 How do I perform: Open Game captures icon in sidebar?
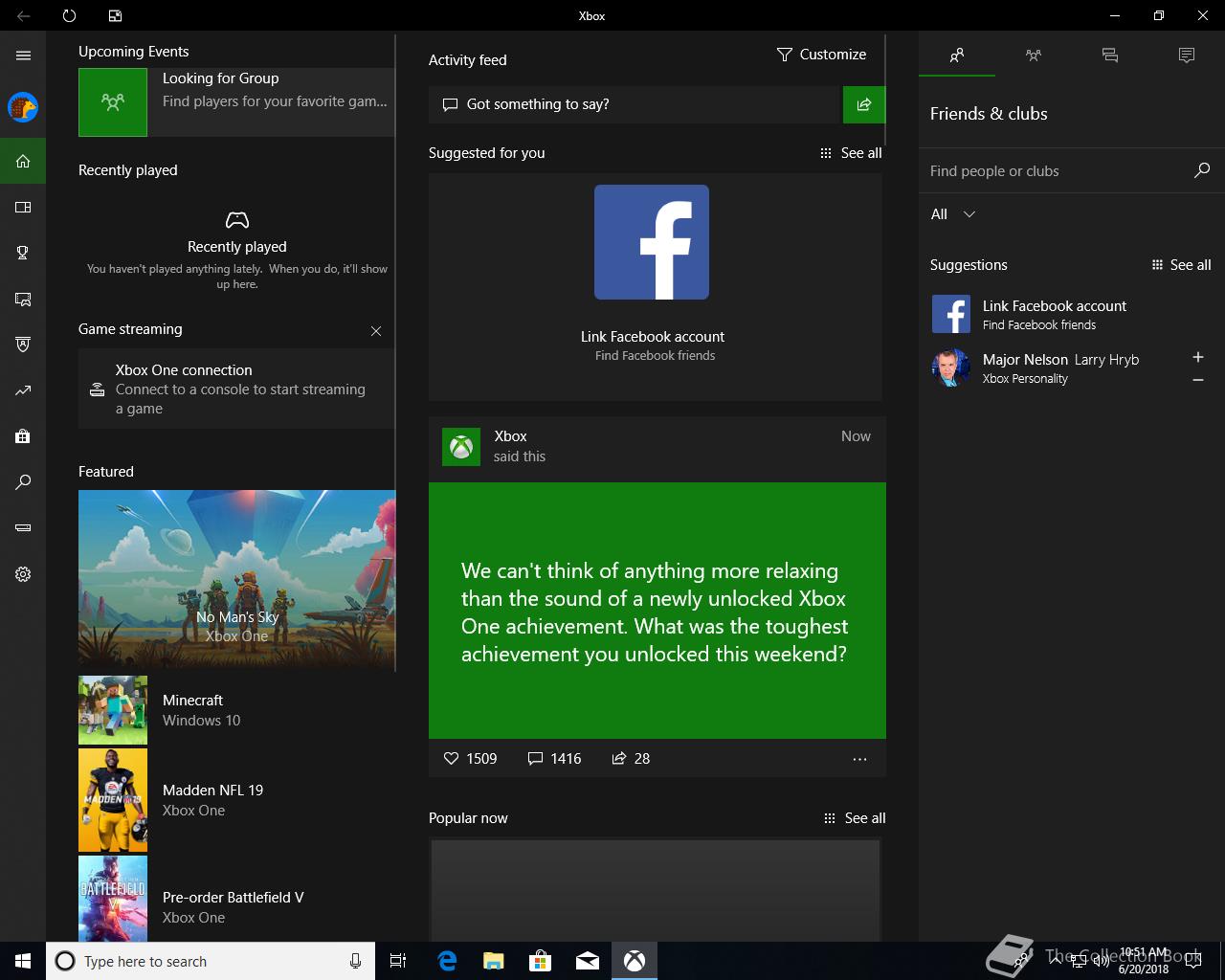(x=23, y=299)
